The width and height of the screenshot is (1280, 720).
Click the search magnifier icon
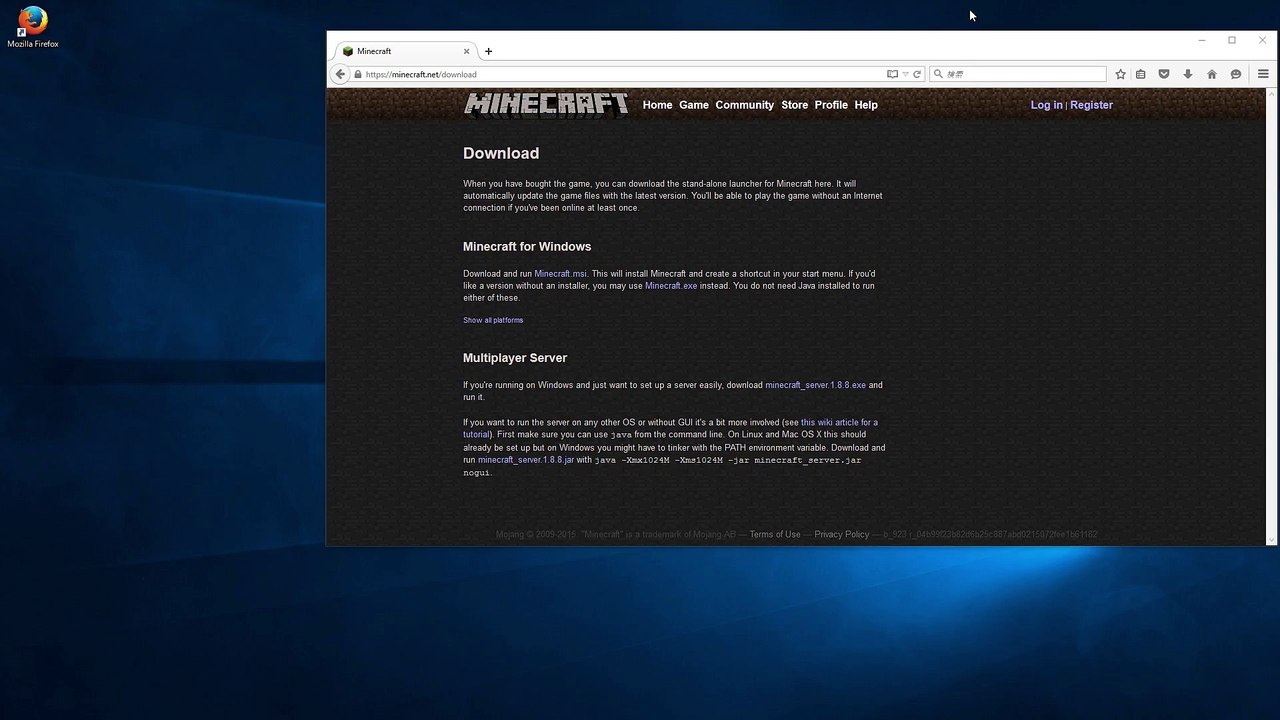coord(938,74)
